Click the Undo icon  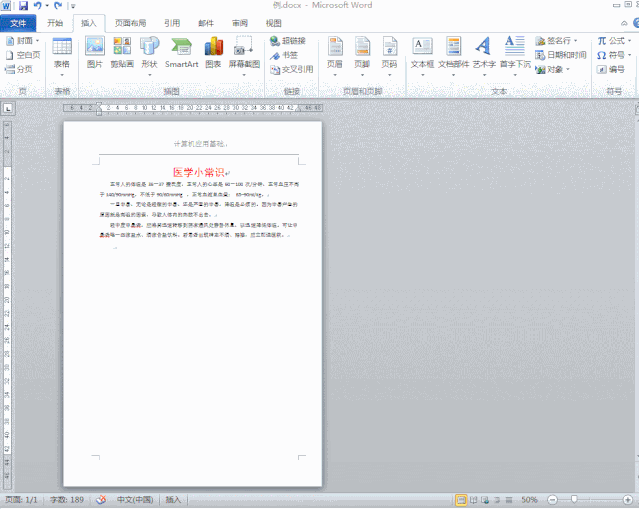tap(37, 6)
